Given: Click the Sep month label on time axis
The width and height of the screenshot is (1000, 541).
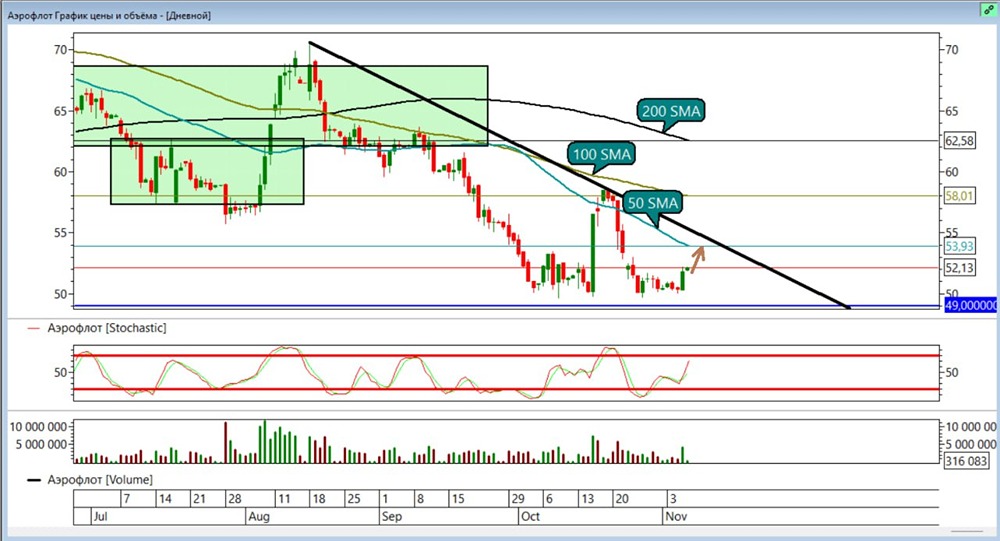Looking at the screenshot, I should (392, 516).
